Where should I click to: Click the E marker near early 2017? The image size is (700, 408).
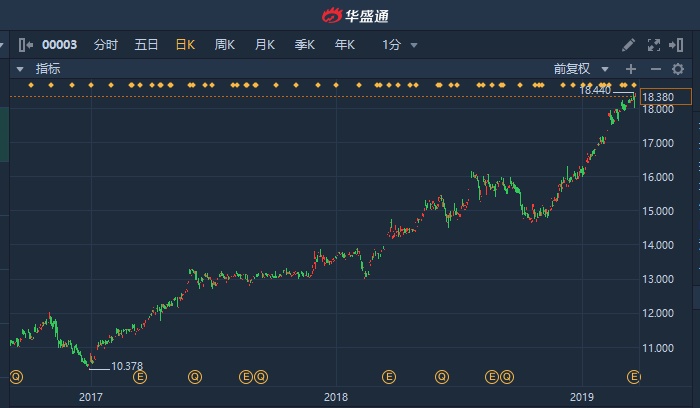tap(140, 377)
